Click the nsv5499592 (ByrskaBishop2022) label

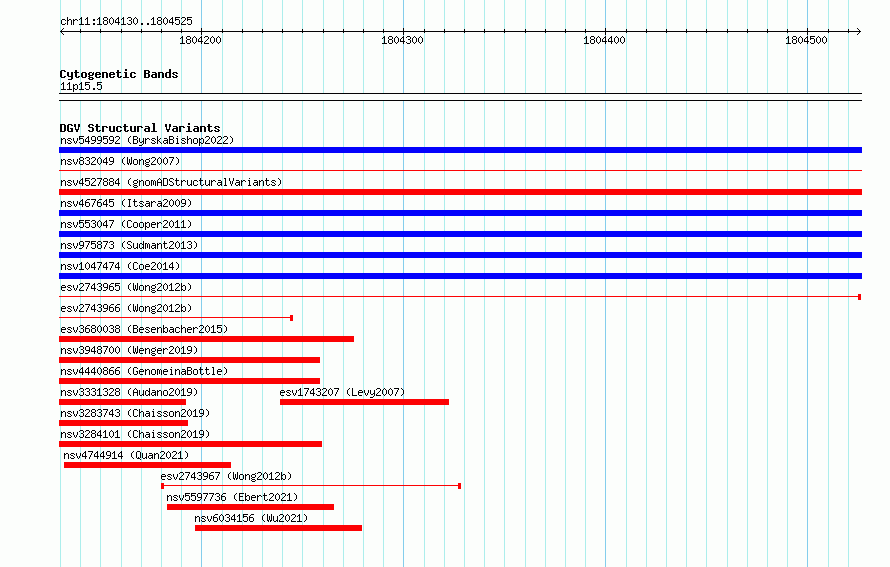tap(147, 140)
